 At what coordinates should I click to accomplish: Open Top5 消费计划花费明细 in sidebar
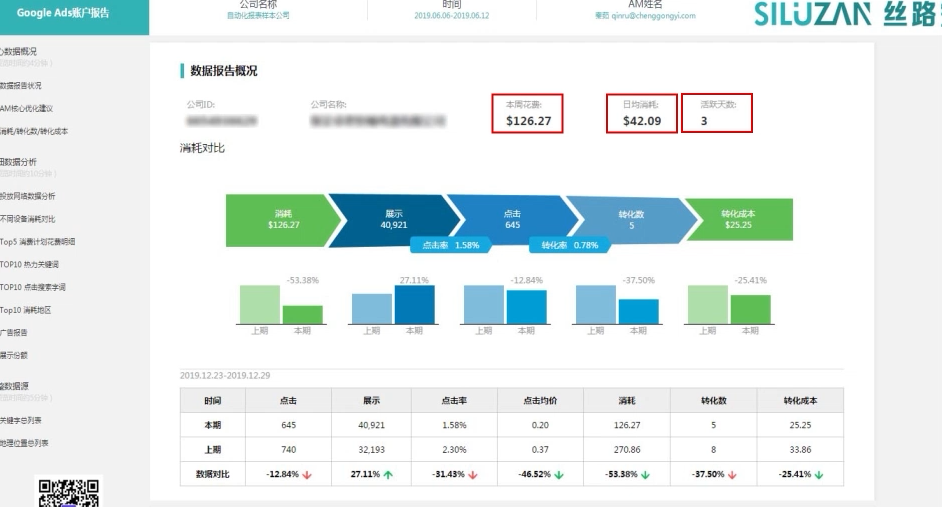pyautogui.click(x=38, y=241)
